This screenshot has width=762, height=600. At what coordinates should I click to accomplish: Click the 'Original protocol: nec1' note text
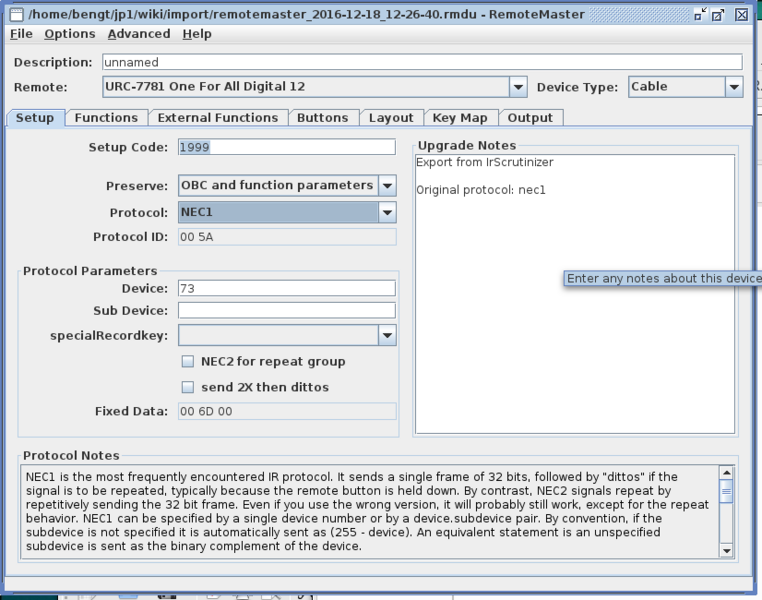coord(481,190)
